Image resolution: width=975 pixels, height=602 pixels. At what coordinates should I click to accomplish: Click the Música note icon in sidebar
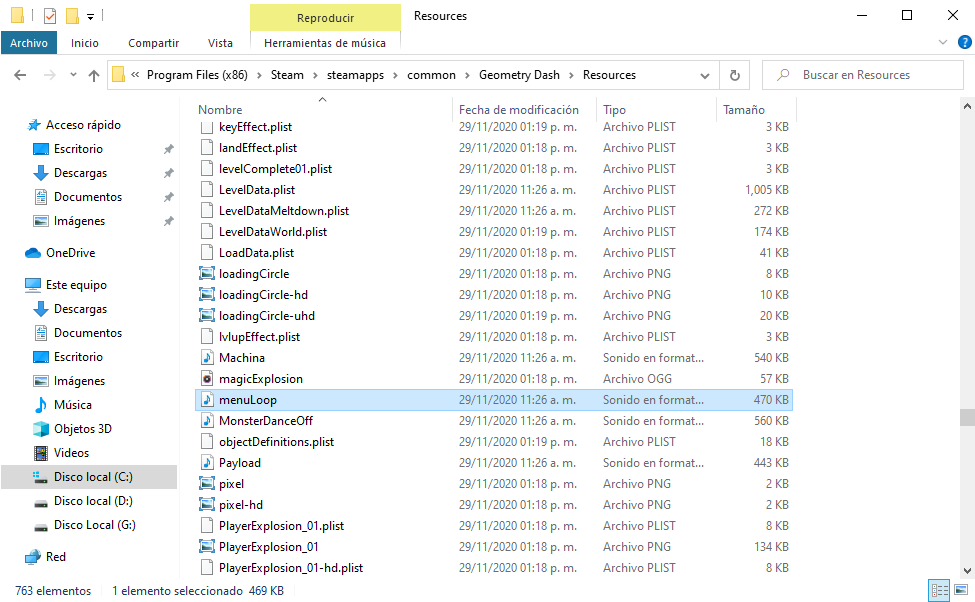[x=40, y=405]
